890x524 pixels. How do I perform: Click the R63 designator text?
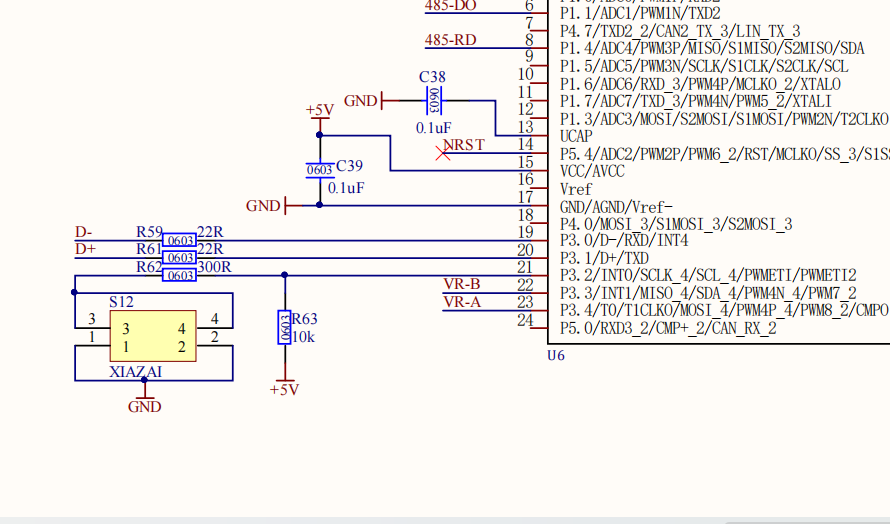tap(304, 319)
